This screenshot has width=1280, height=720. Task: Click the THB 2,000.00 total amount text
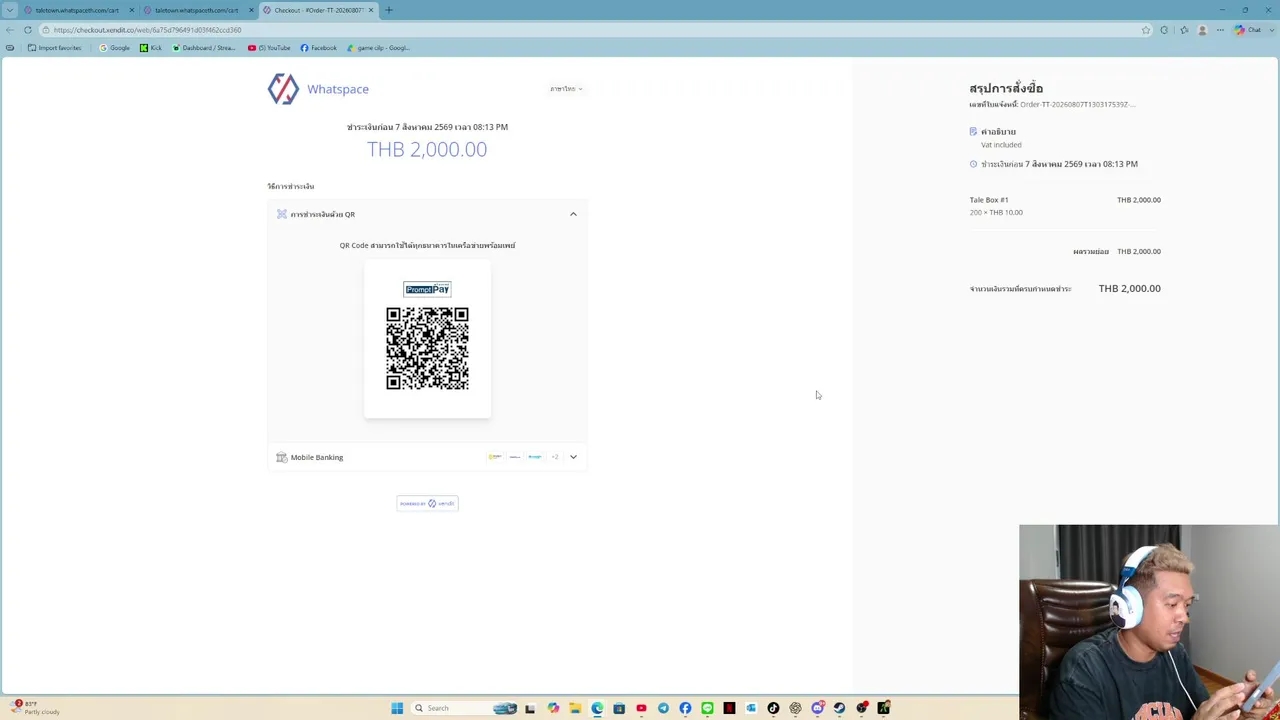[1130, 288]
